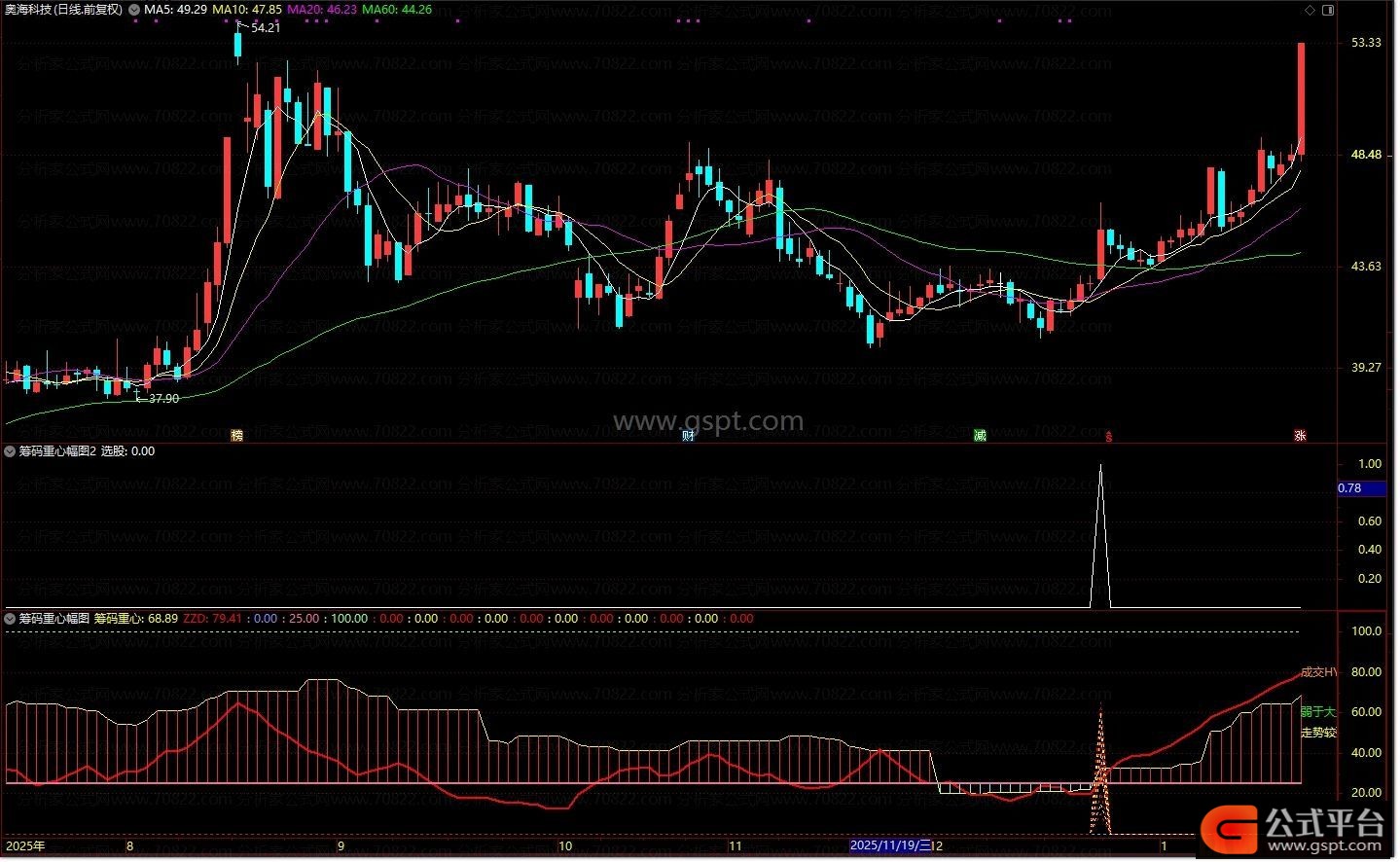Select the MA10 moving average label
Viewport: 1400px width, 862px height.
point(247,10)
